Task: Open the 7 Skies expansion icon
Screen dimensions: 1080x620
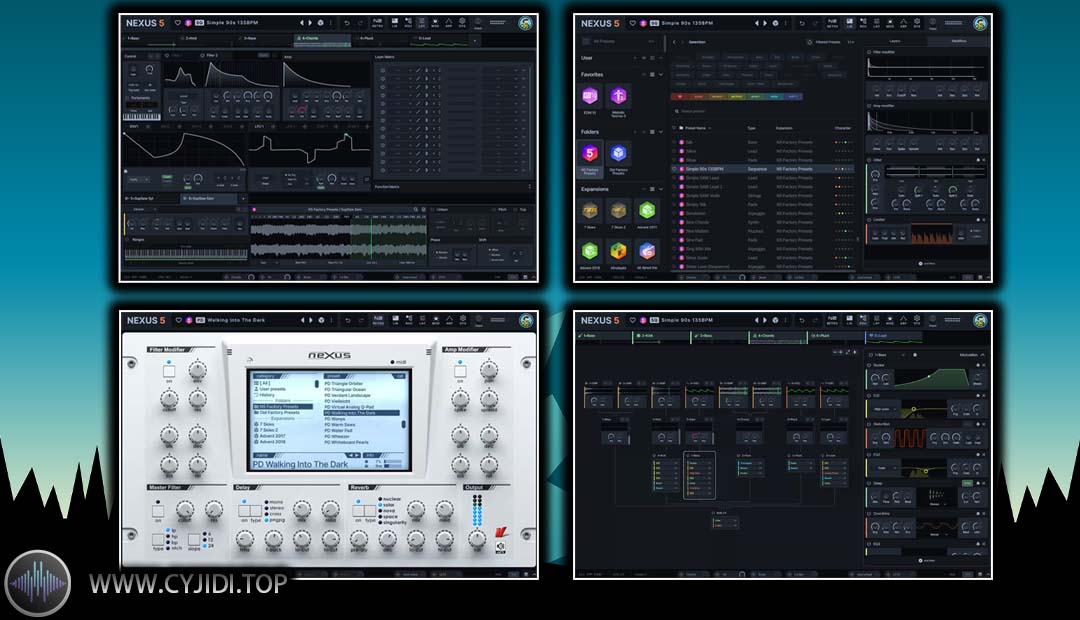Action: 590,210
